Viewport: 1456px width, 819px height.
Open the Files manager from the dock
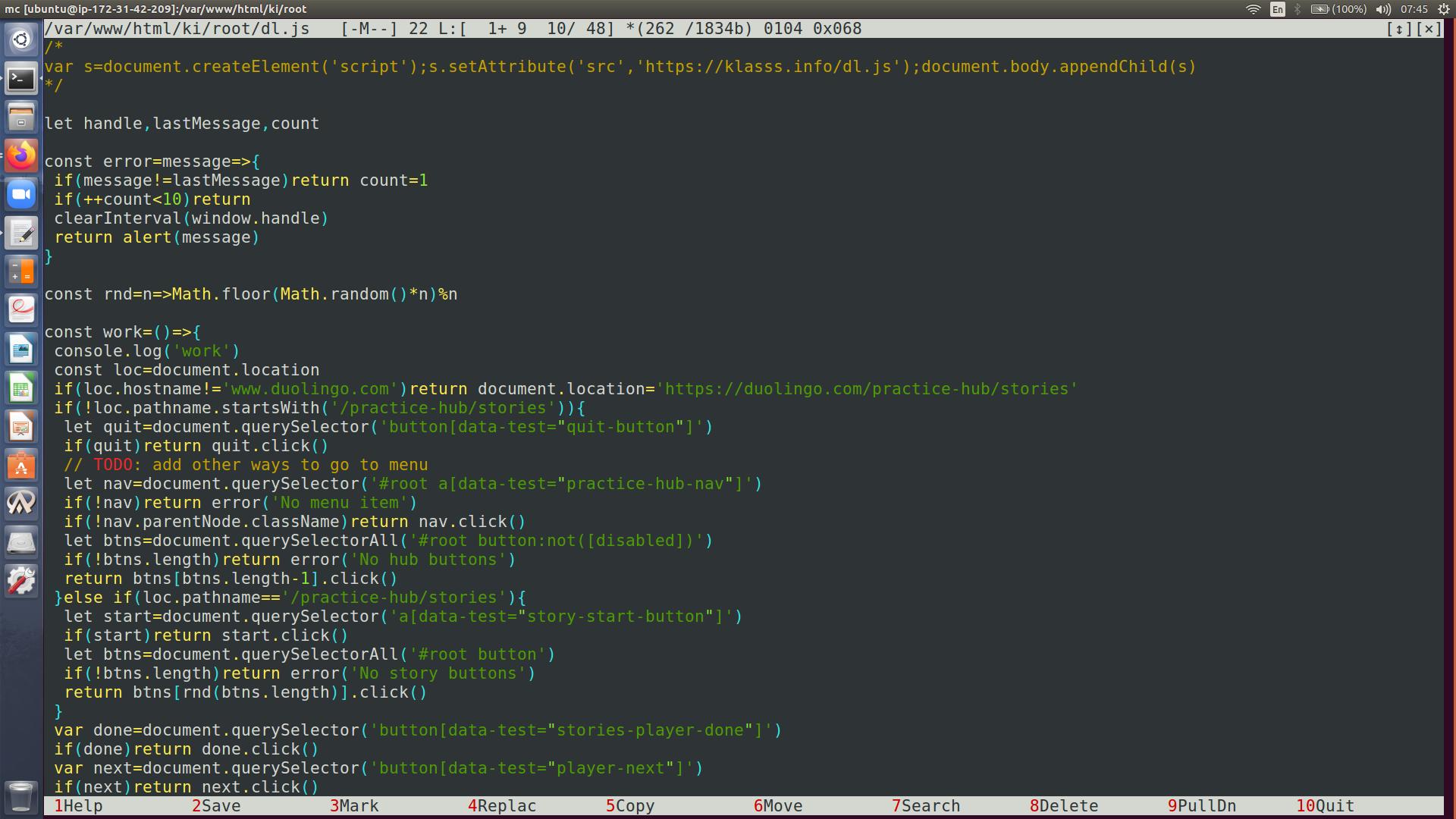(21, 117)
